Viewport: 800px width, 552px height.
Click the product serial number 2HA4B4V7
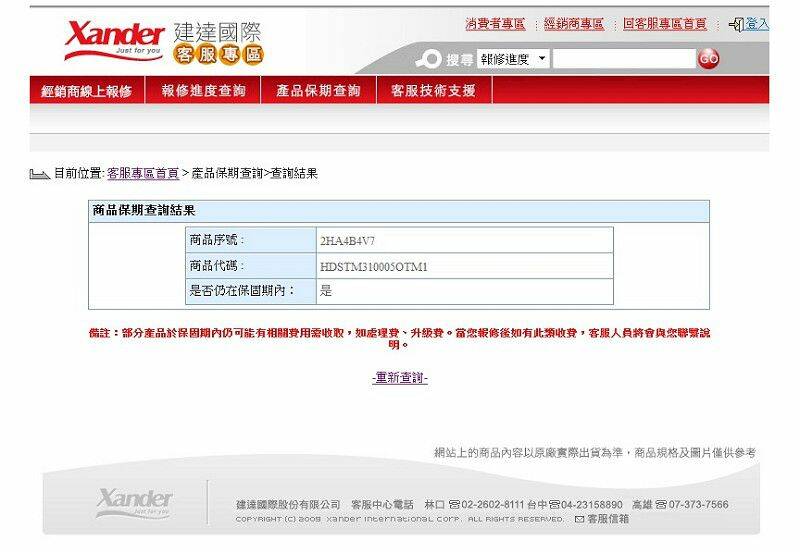pyautogui.click(x=347, y=241)
